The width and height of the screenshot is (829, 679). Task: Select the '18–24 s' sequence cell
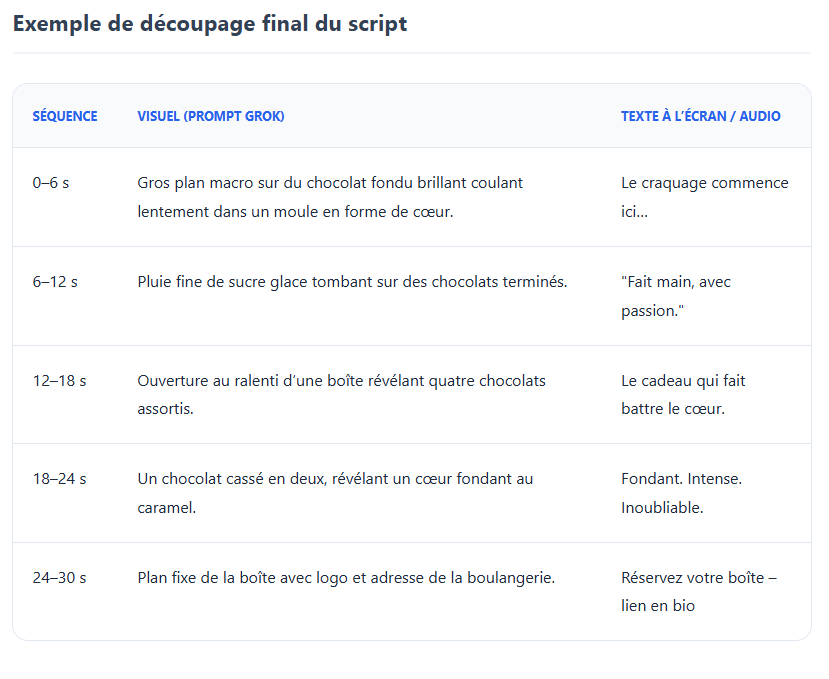pos(59,479)
